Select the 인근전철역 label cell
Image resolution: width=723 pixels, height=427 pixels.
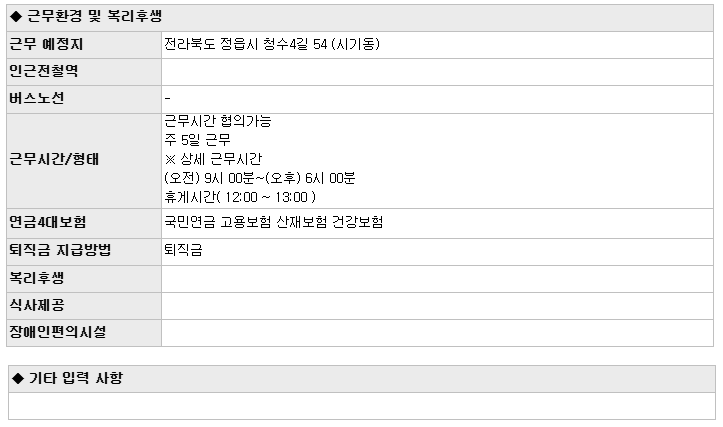(x=84, y=72)
